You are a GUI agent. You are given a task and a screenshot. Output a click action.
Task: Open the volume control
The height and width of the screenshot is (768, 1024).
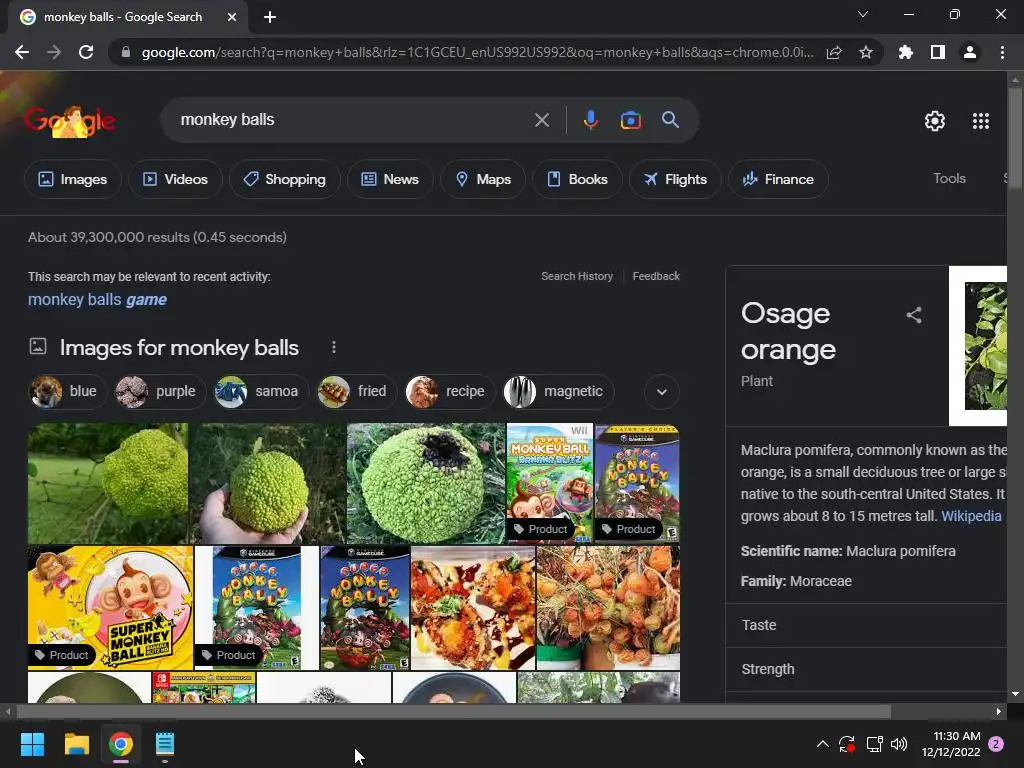(899, 744)
